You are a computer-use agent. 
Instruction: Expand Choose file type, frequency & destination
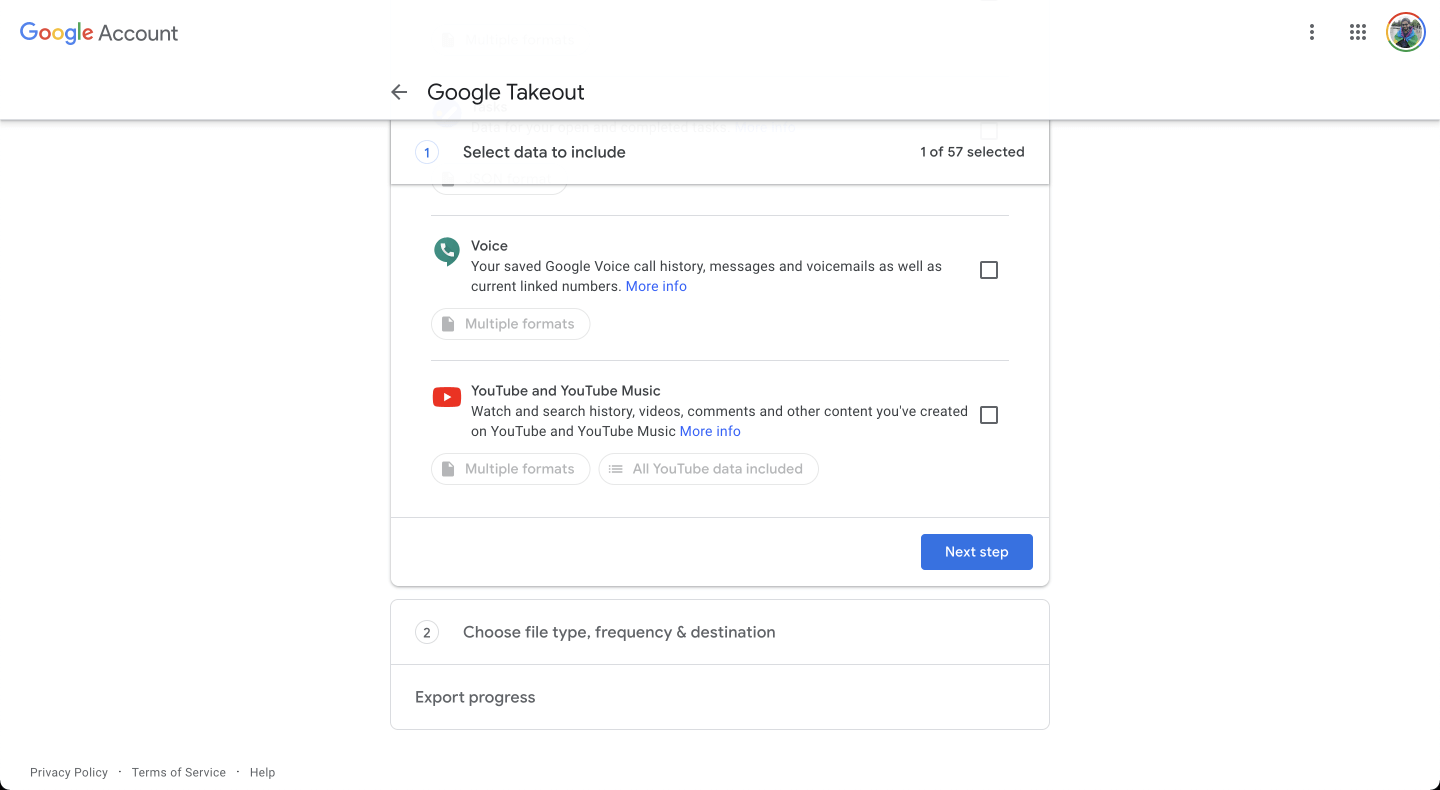[x=719, y=631]
